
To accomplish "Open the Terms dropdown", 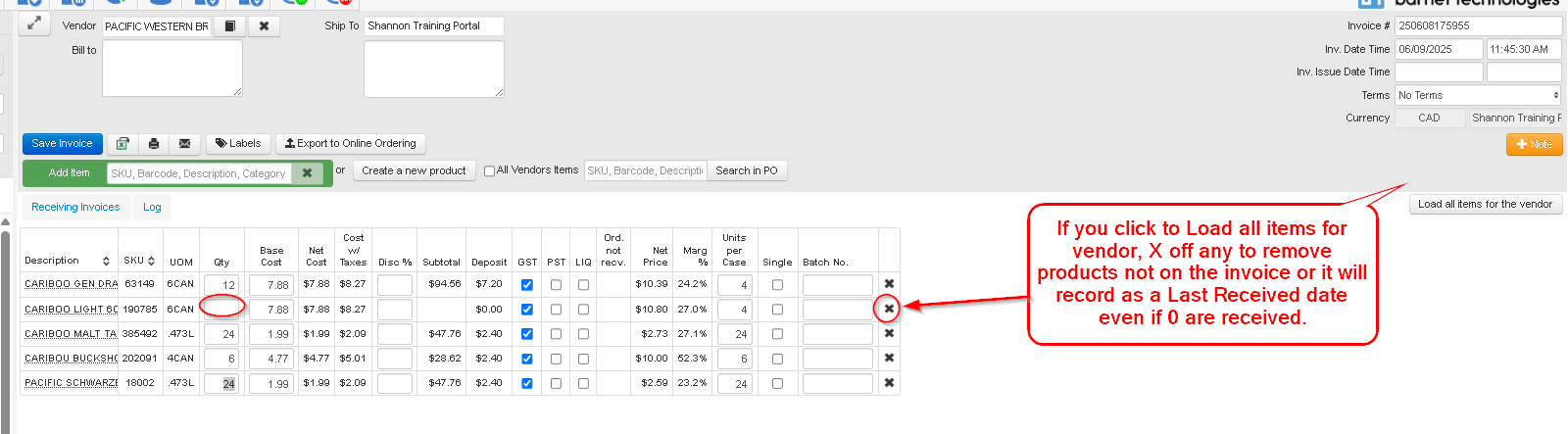I will tap(1478, 95).
